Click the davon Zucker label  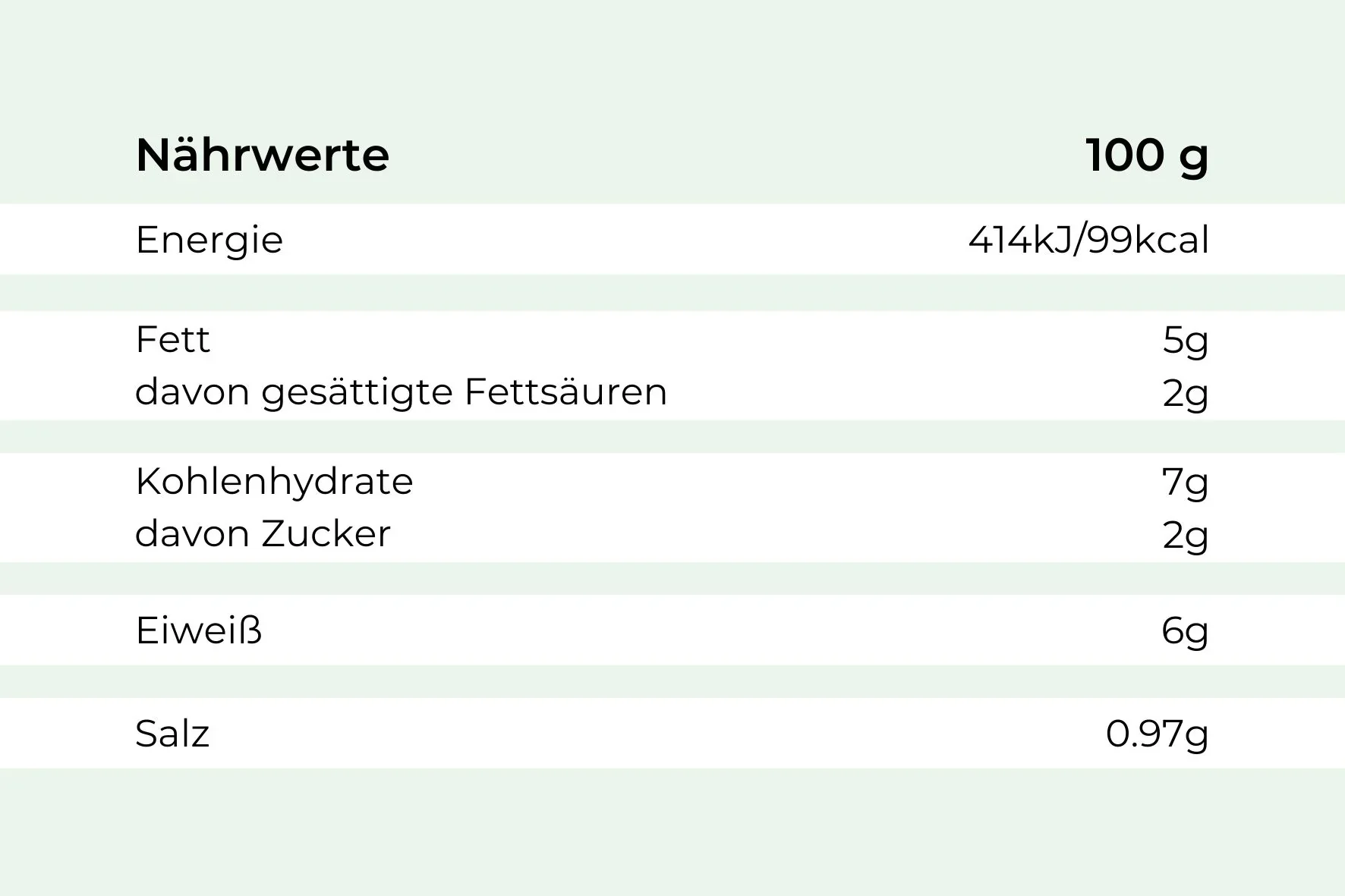pyautogui.click(x=263, y=533)
